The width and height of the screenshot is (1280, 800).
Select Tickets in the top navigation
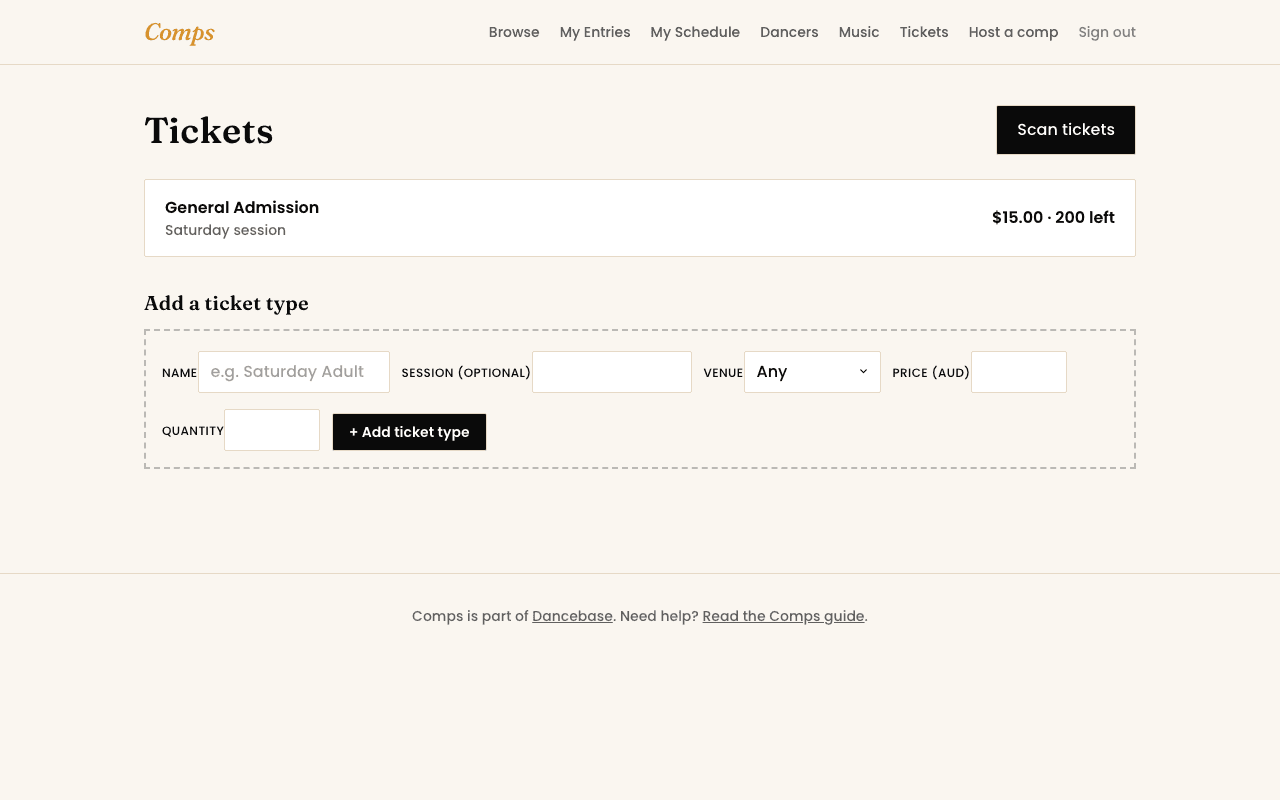pyautogui.click(x=924, y=32)
